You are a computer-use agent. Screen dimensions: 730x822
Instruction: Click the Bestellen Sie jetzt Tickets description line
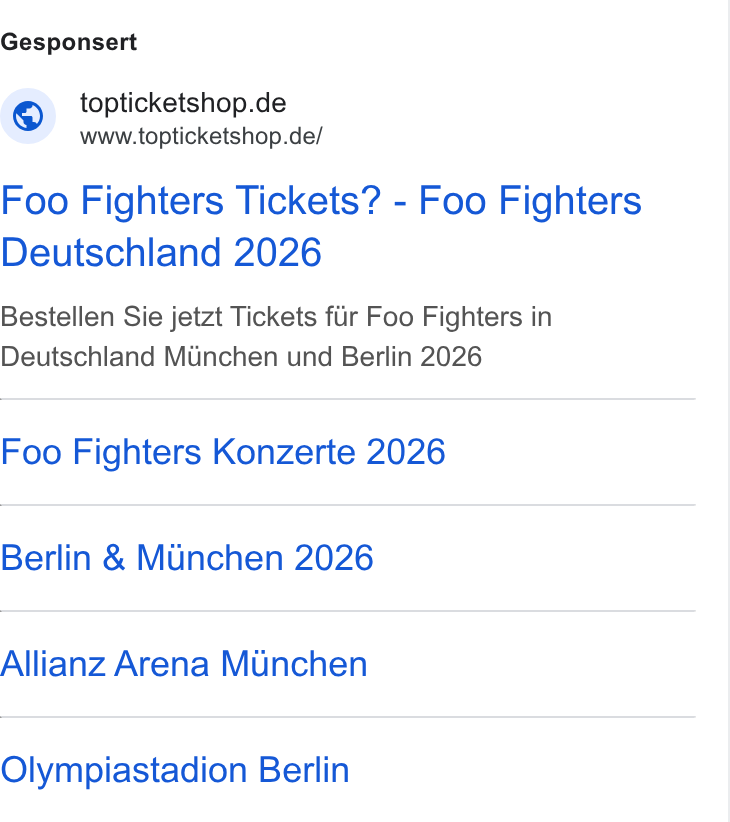pyautogui.click(x=276, y=317)
